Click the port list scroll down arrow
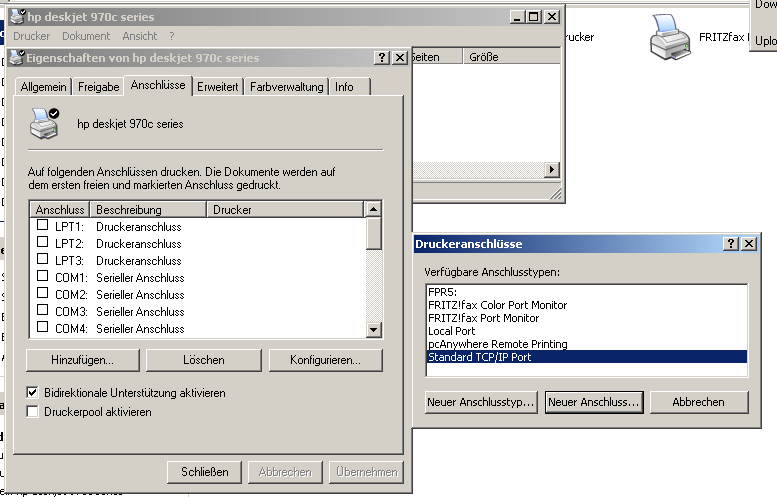 coord(374,329)
